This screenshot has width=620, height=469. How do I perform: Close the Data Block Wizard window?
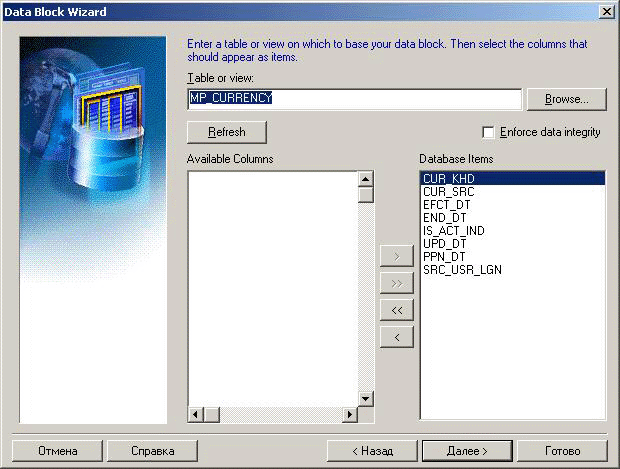(x=605, y=11)
